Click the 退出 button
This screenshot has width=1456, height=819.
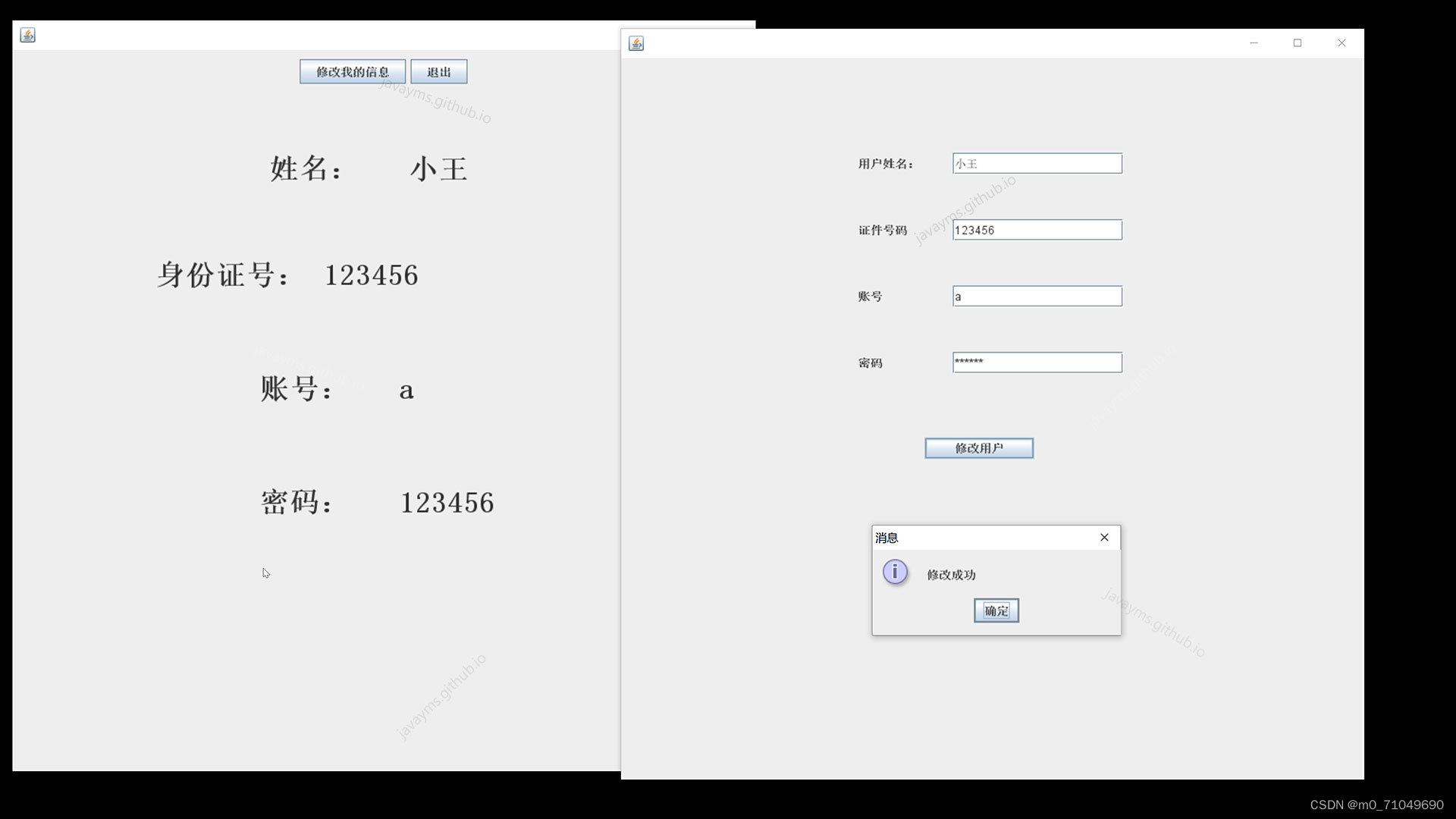(438, 72)
